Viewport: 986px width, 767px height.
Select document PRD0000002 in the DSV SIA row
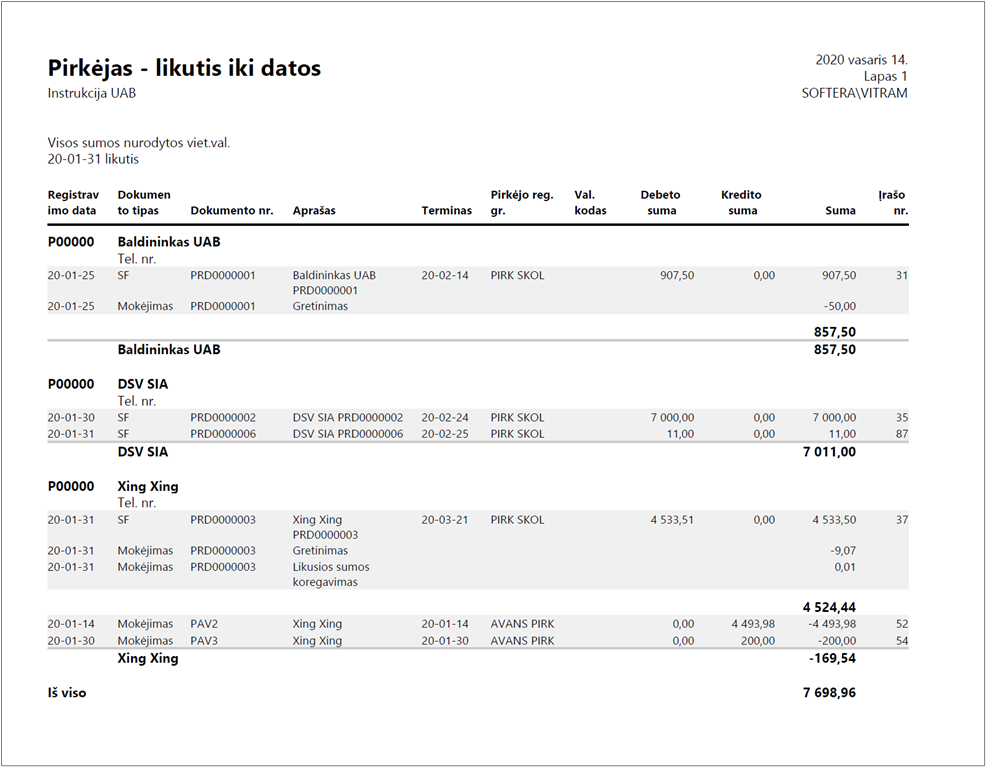click(x=223, y=417)
